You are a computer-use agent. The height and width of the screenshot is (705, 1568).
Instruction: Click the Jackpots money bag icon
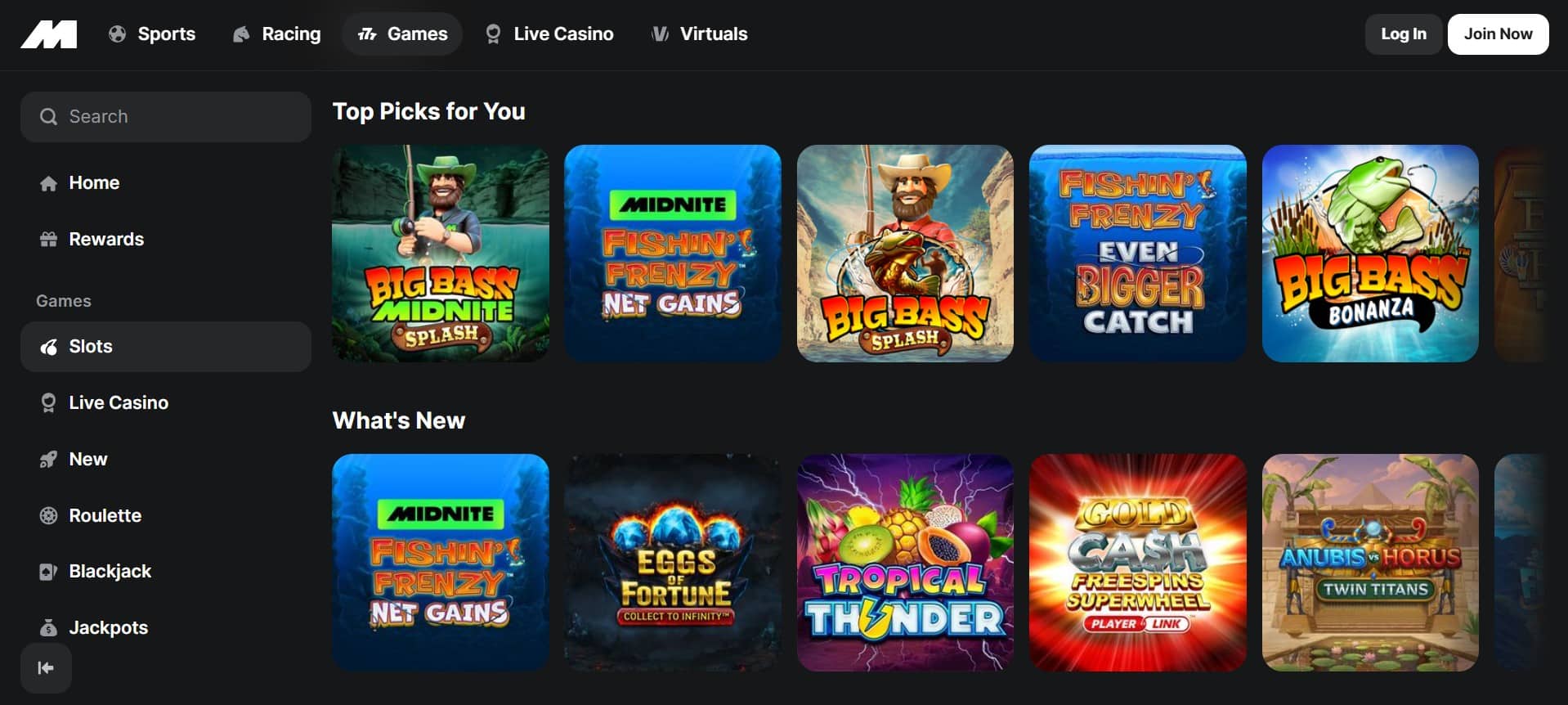pyautogui.click(x=48, y=628)
